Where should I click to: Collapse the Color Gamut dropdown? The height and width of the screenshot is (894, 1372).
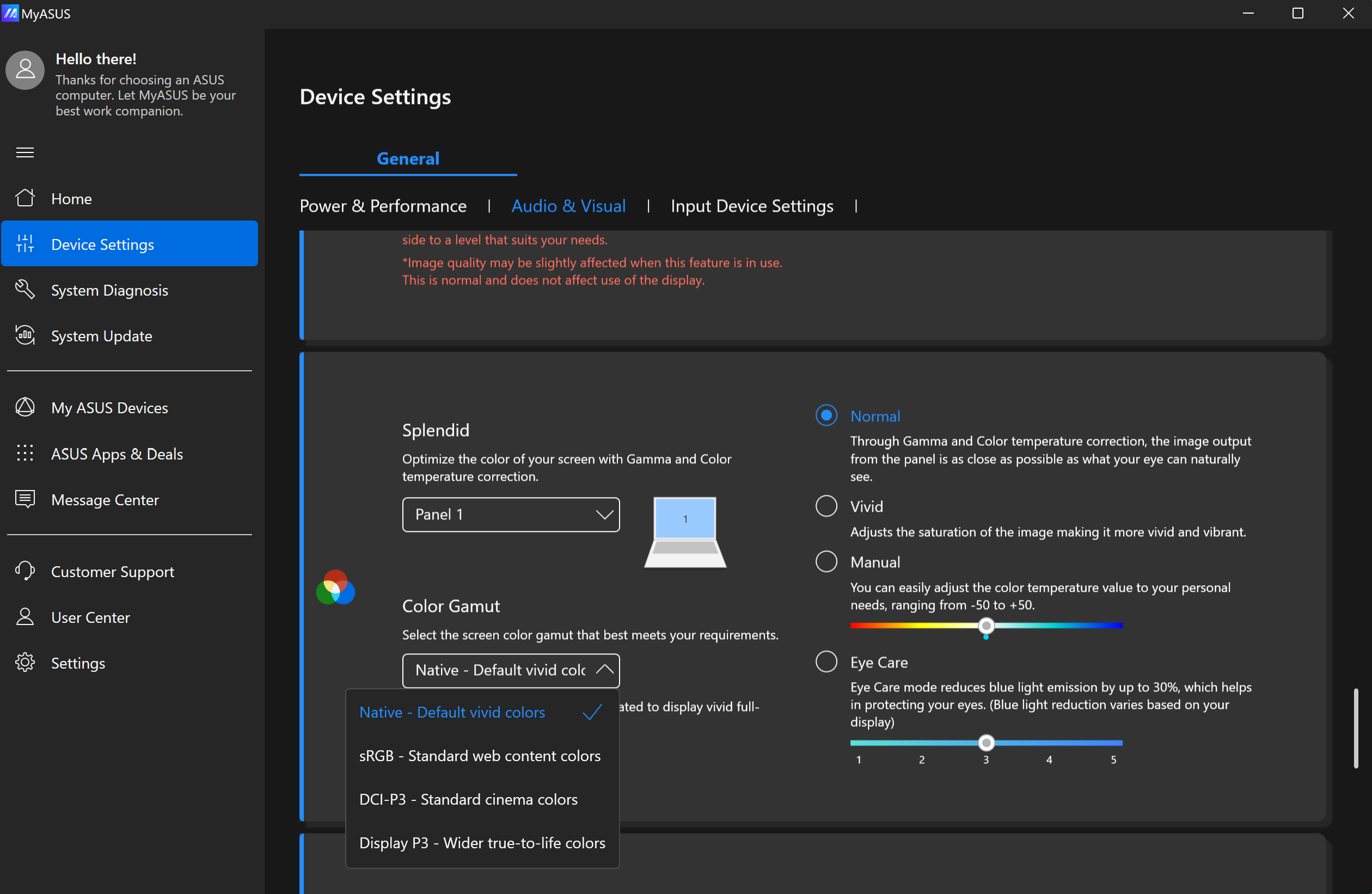point(511,670)
